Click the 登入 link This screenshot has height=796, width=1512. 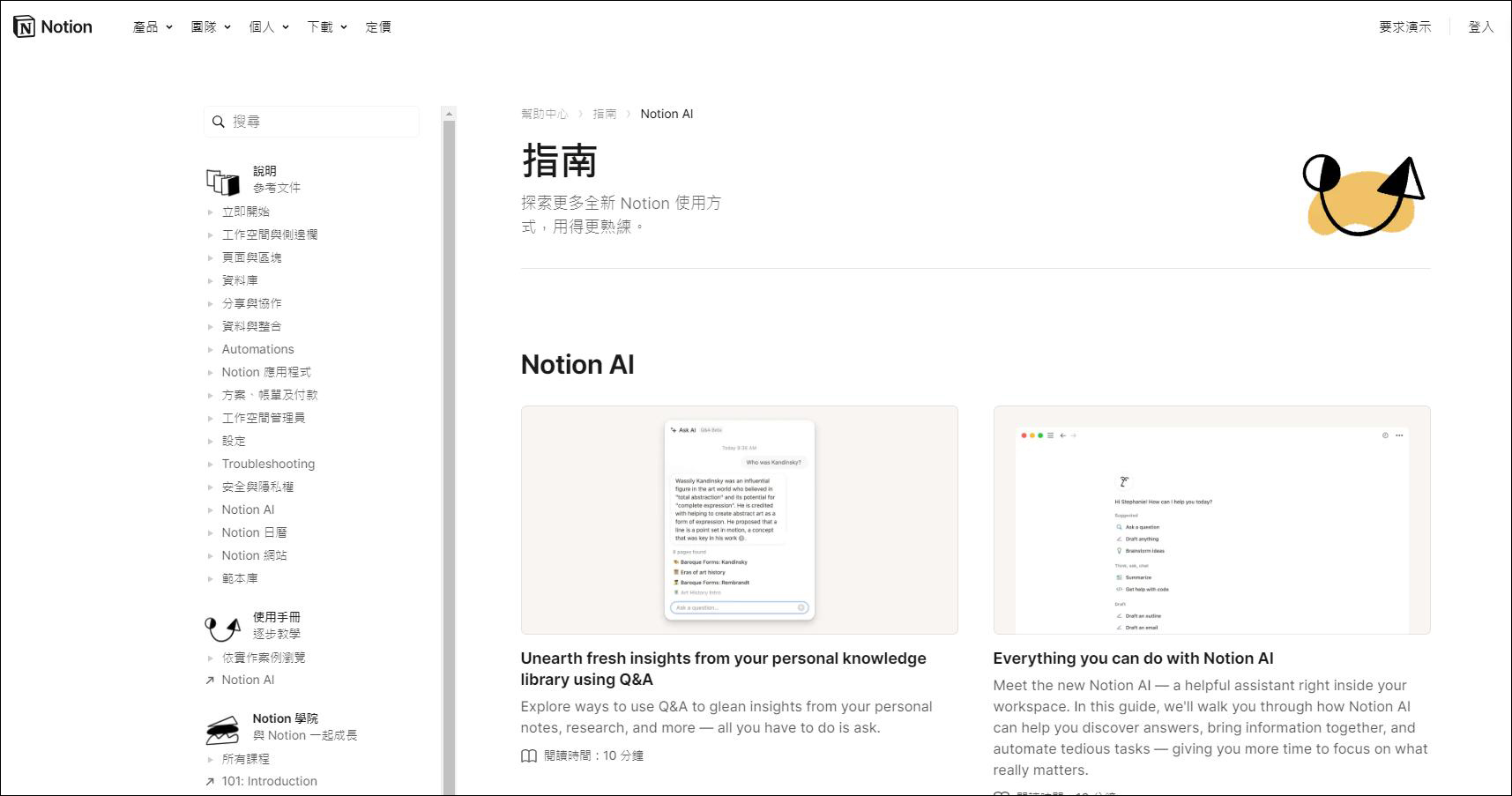pyautogui.click(x=1481, y=27)
